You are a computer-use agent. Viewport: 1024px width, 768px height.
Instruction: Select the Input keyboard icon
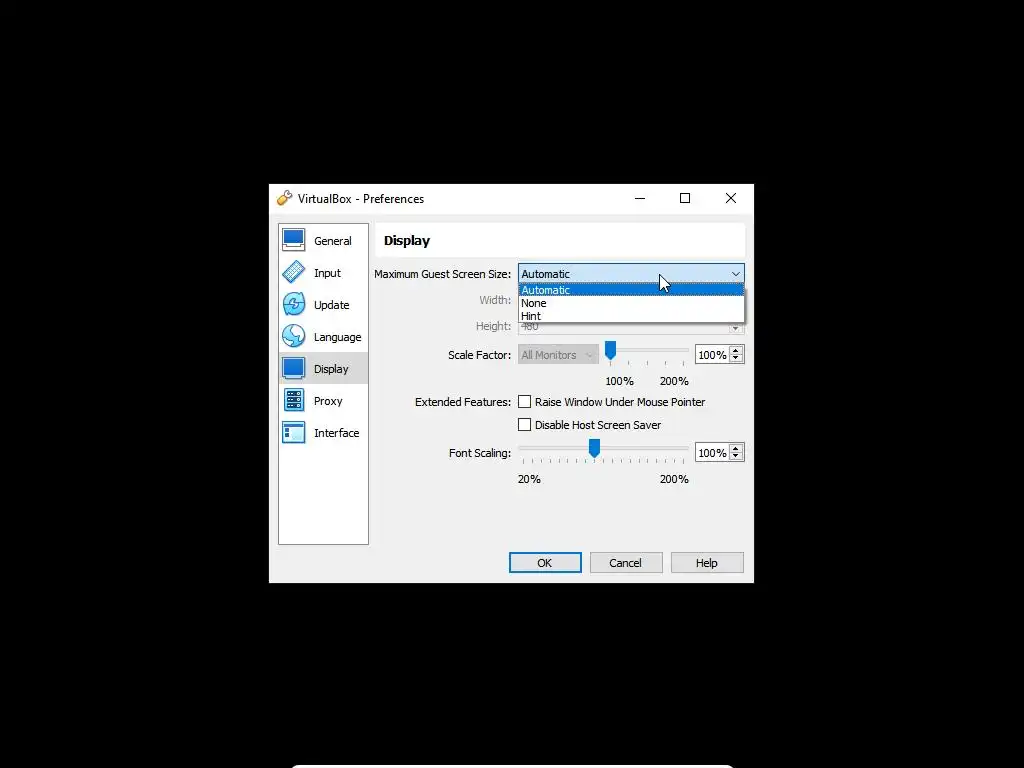click(293, 272)
